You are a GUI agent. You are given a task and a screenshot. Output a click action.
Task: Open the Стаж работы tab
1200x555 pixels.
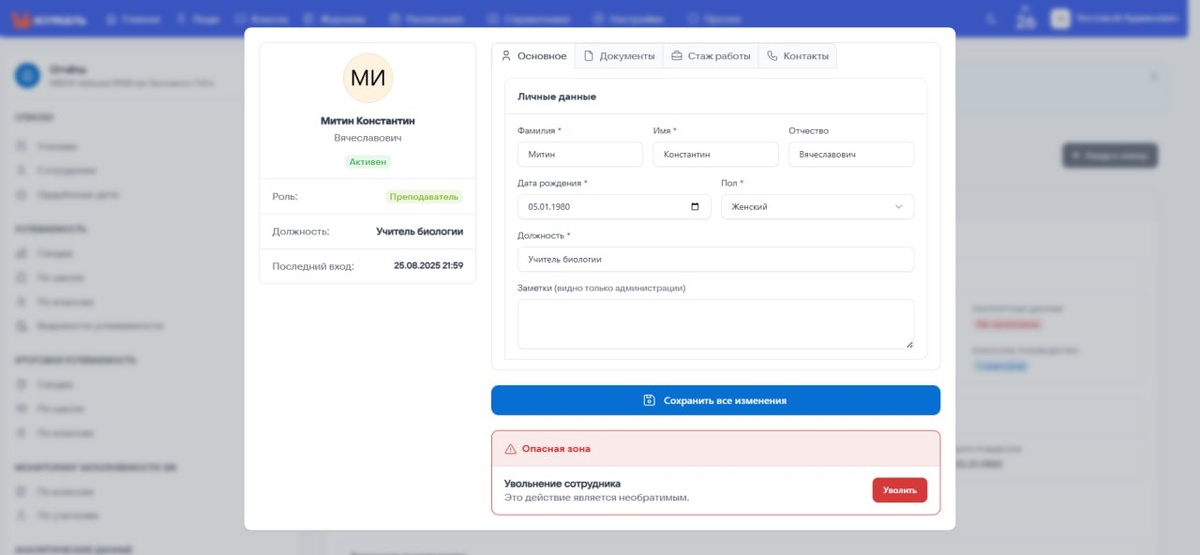pos(711,56)
